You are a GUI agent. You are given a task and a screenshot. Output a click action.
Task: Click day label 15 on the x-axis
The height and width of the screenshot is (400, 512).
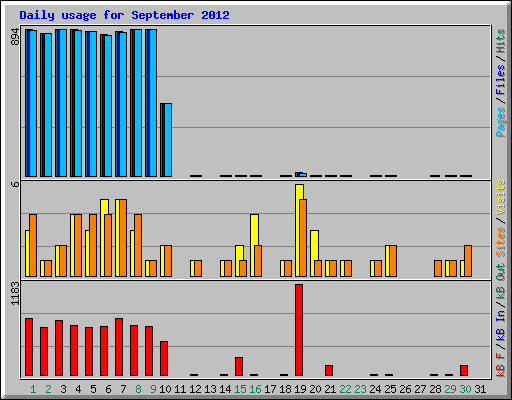click(240, 389)
